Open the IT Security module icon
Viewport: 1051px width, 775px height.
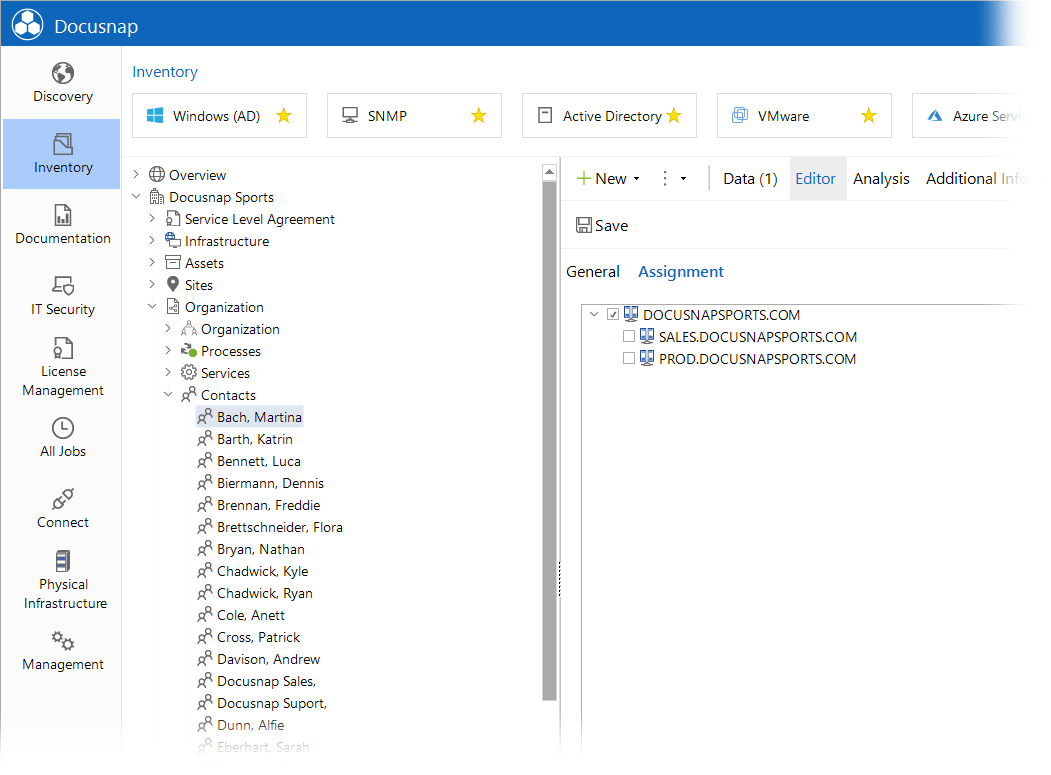tap(63, 286)
